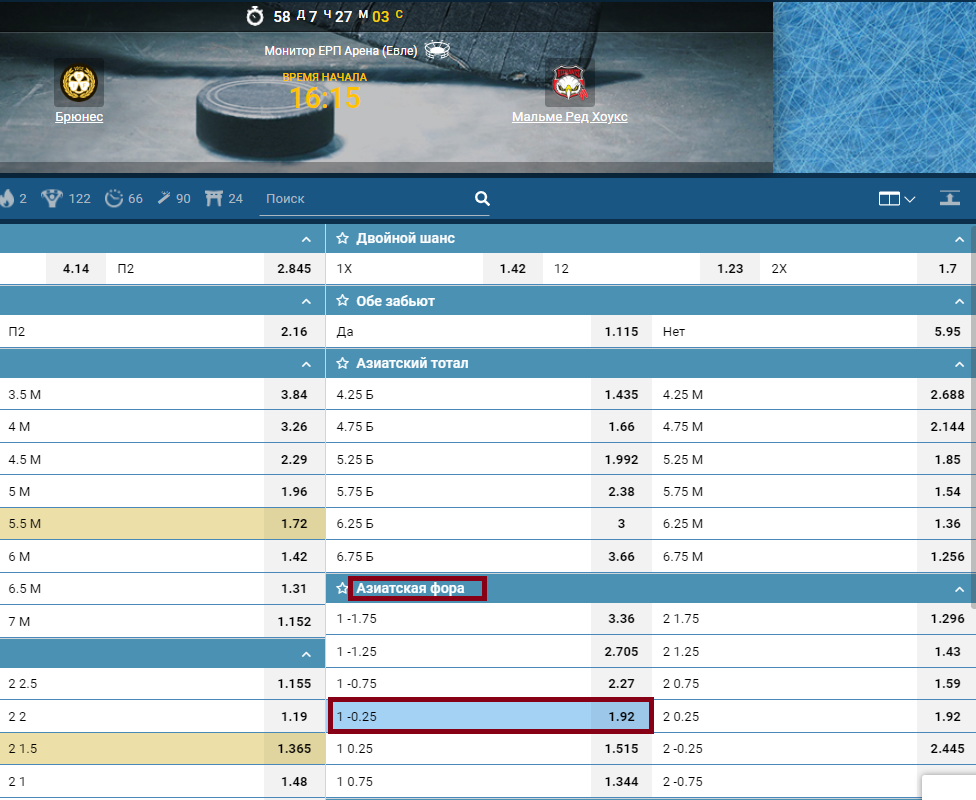
Task: Click the Поиск search input field
Action: click(x=365, y=199)
